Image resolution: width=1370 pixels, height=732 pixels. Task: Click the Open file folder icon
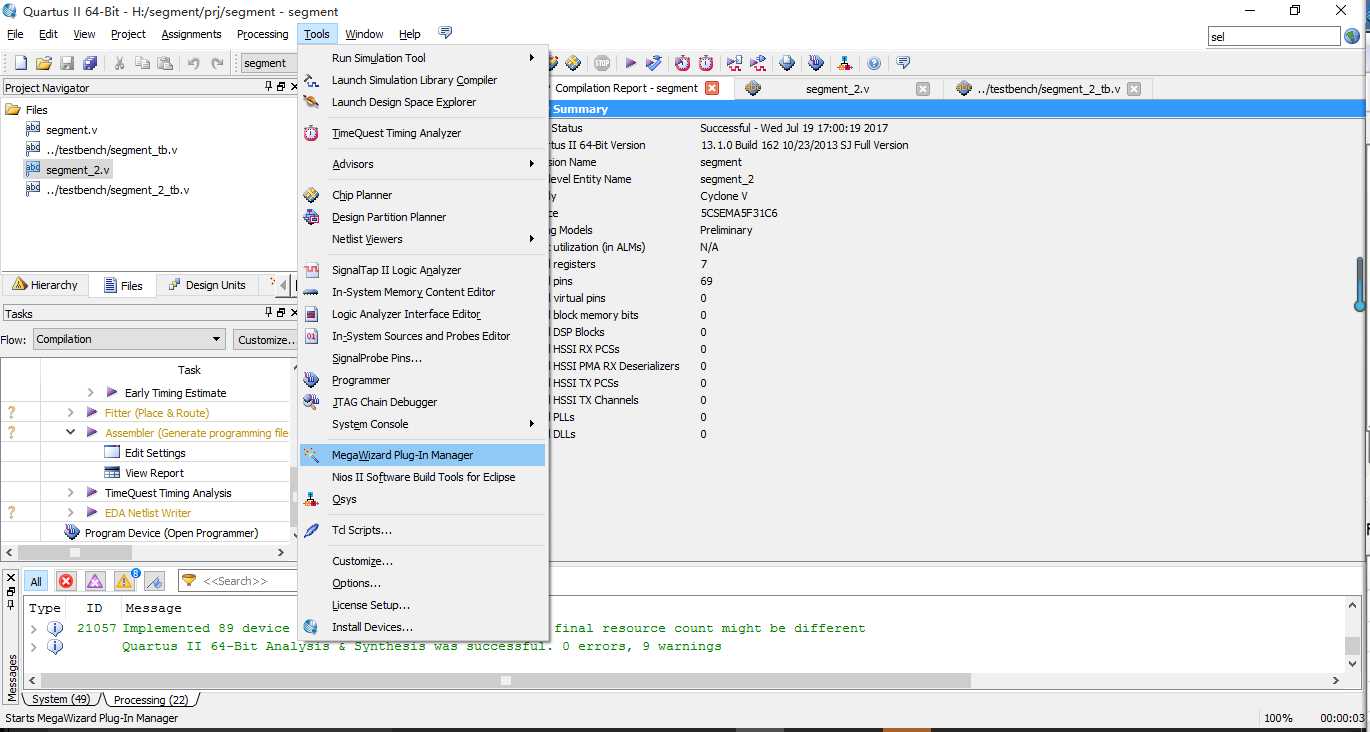coord(43,63)
